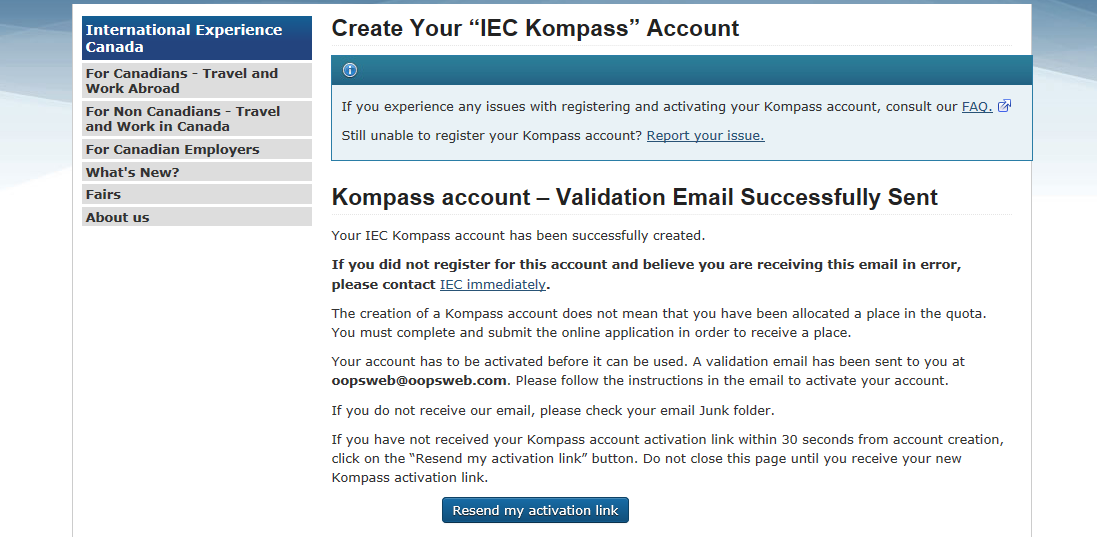Screen dimensions: 1097x537
Task: Open the "IEC immediately" contact link
Action: (x=492, y=284)
